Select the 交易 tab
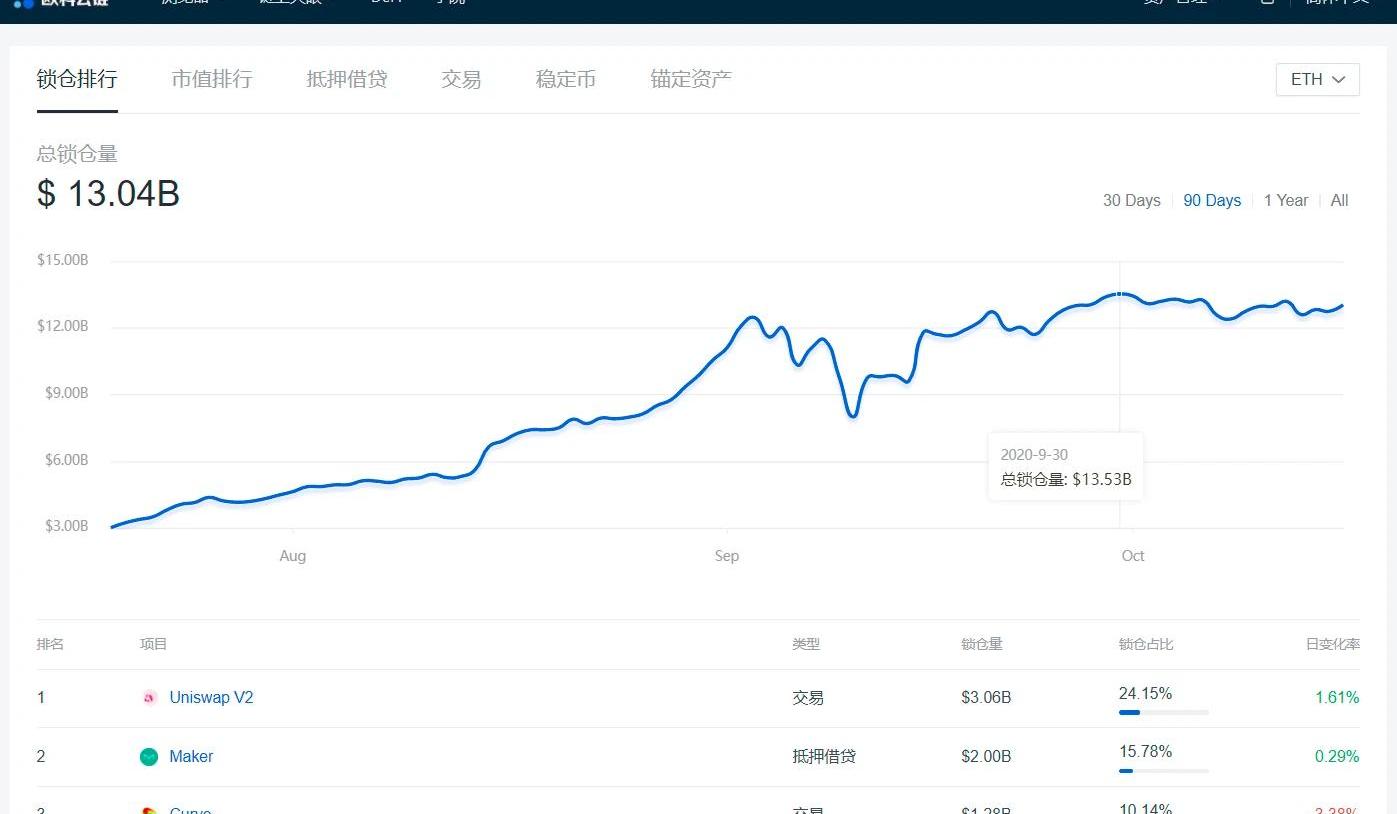 (x=461, y=79)
